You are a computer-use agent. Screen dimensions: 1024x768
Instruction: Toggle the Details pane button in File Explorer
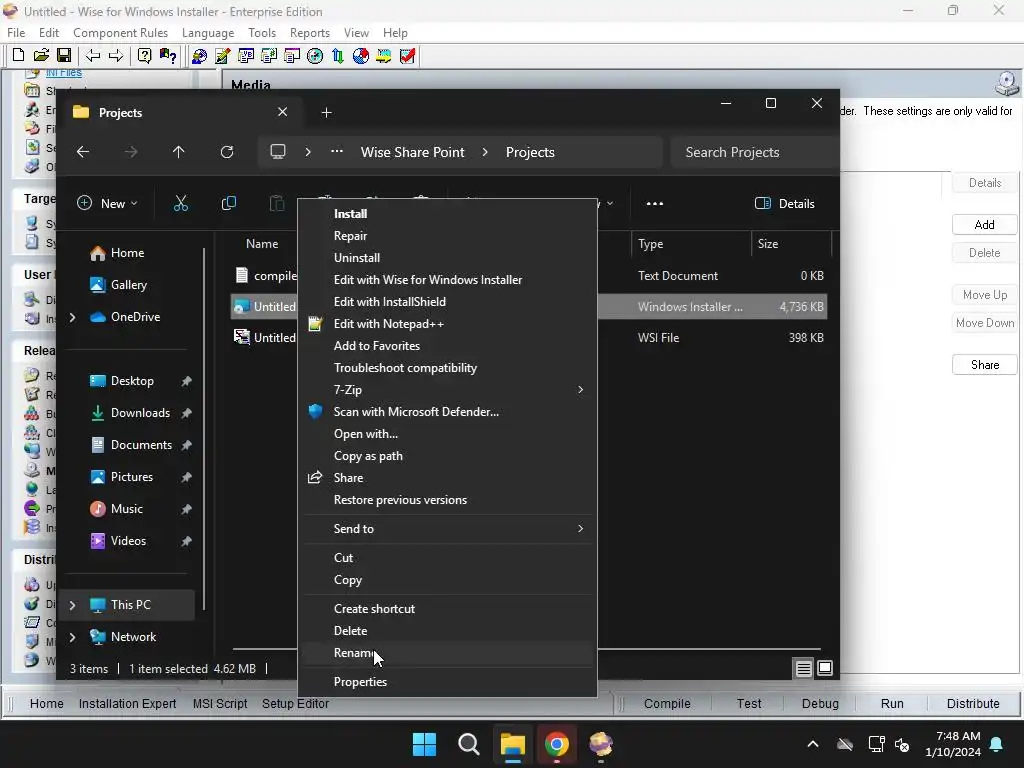784,204
